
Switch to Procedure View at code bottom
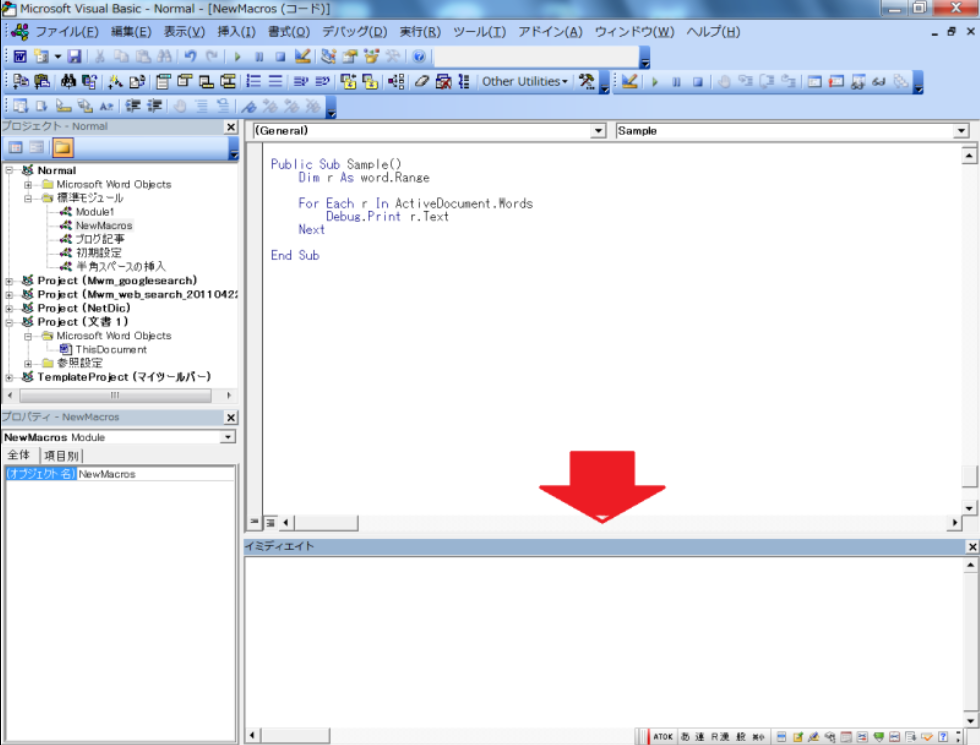[254, 523]
